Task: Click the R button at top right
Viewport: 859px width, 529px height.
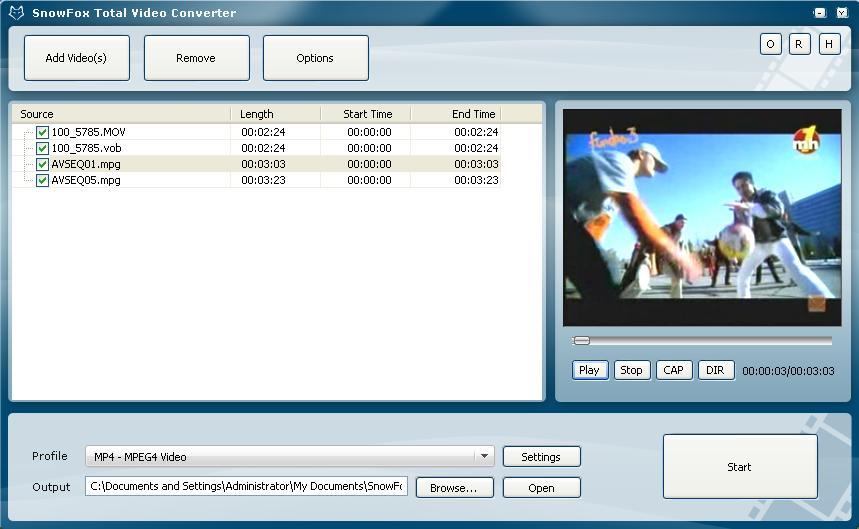Action: [799, 44]
